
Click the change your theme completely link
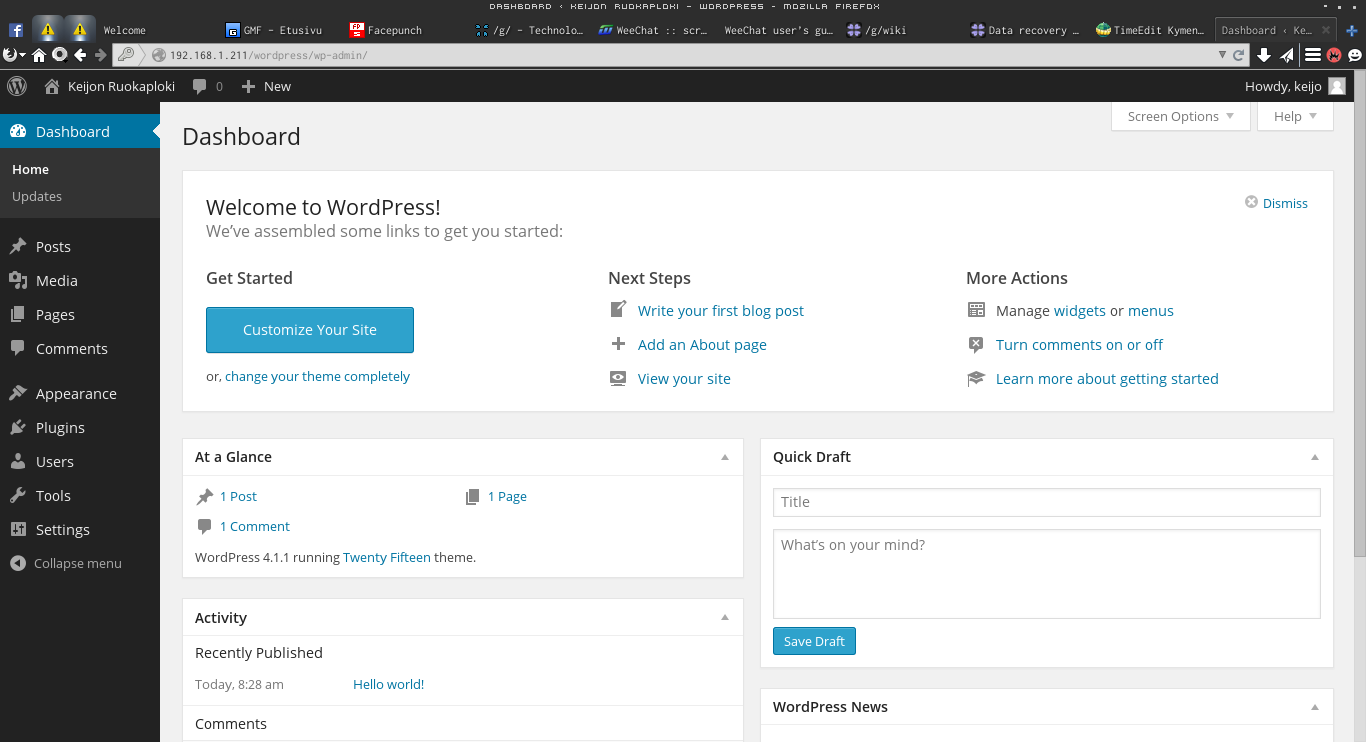(x=317, y=377)
